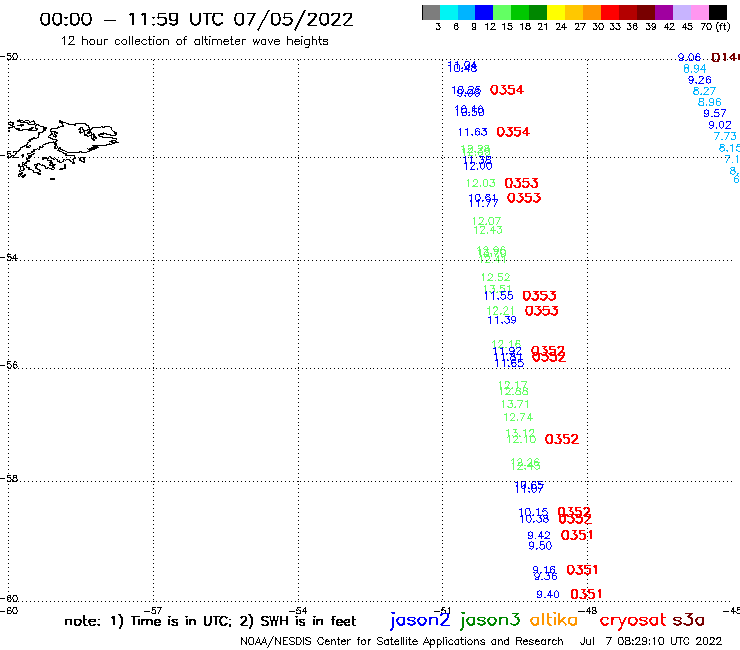The image size is (740, 650).
Task: Click the '12.03' wave height value
Action: (x=480, y=184)
